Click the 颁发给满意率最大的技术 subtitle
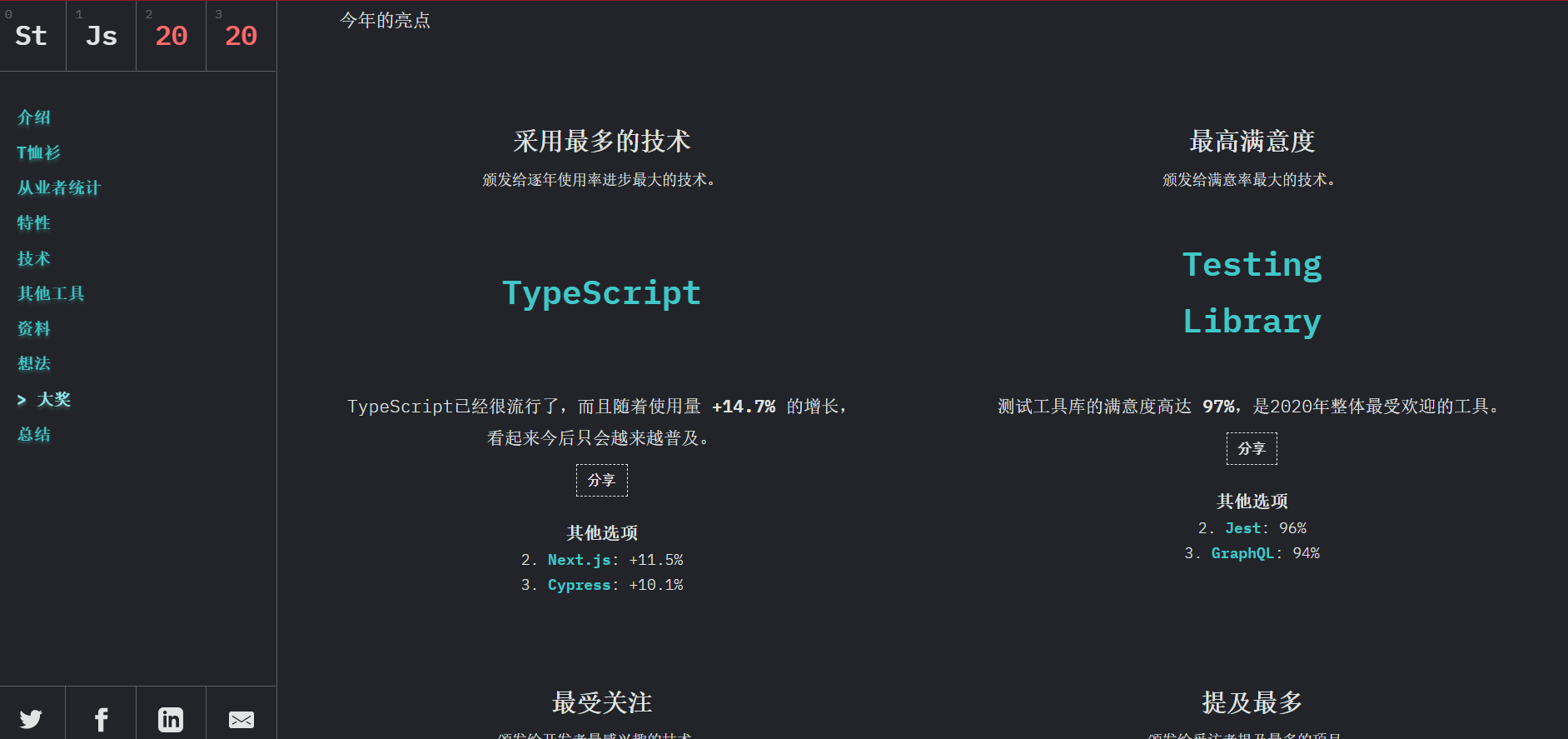The image size is (1568, 739). pos(1248,179)
